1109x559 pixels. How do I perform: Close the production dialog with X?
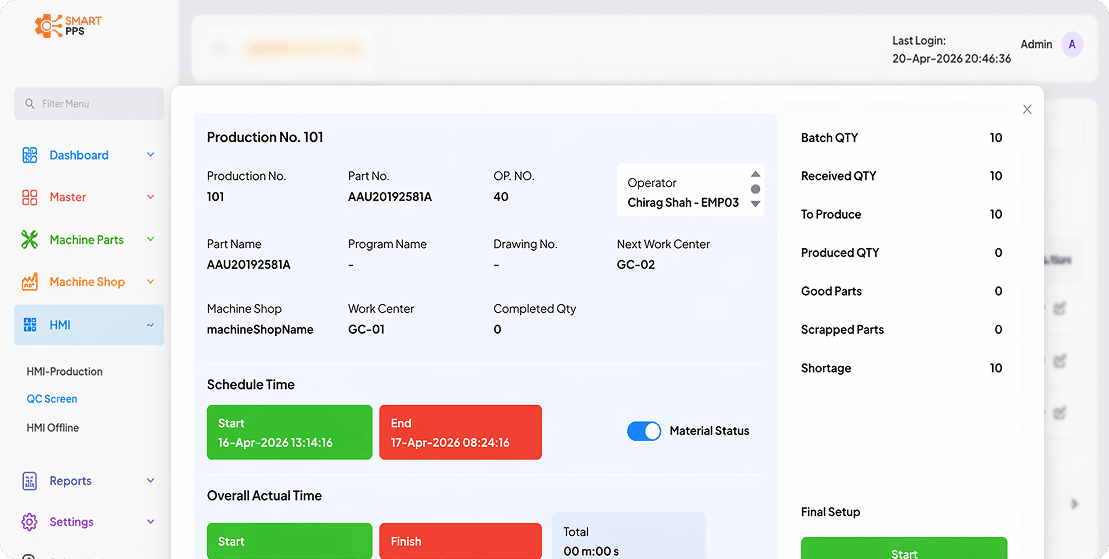(x=1027, y=110)
